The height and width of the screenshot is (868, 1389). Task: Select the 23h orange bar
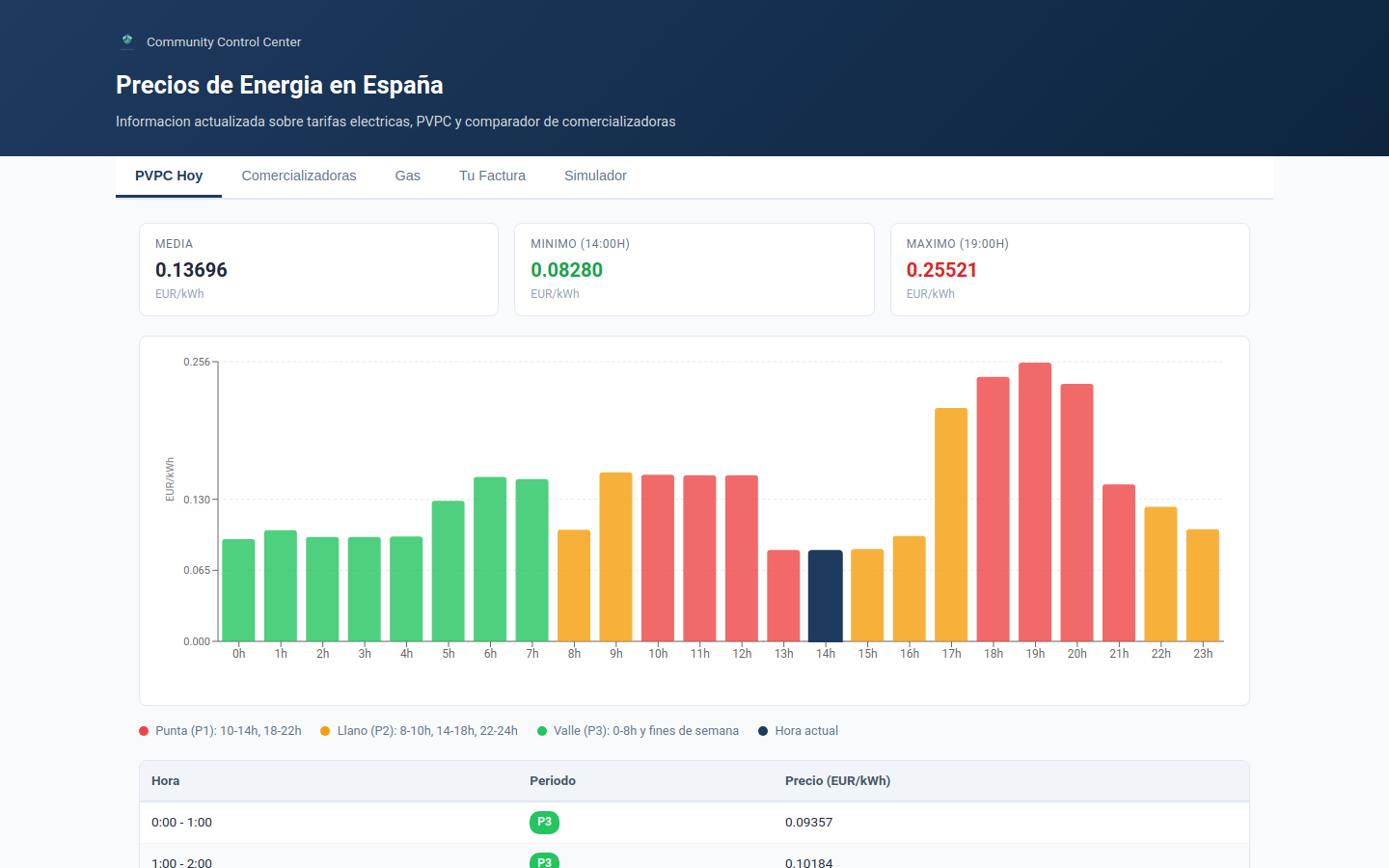point(1203,585)
